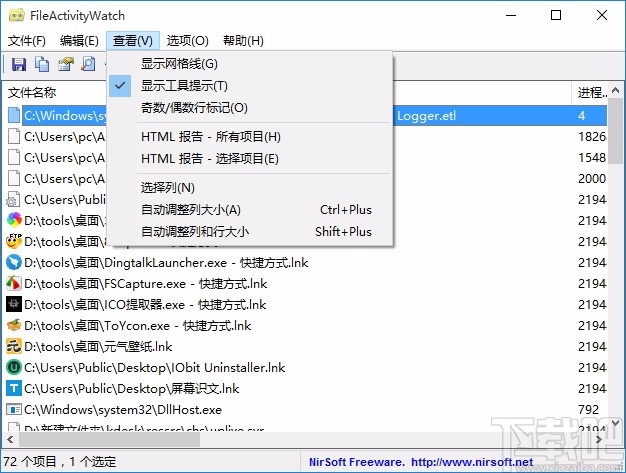Viewport: 626px width, 473px height.
Task: Click the gear file icon of C:\Users\Publi row
Action: tap(14, 200)
